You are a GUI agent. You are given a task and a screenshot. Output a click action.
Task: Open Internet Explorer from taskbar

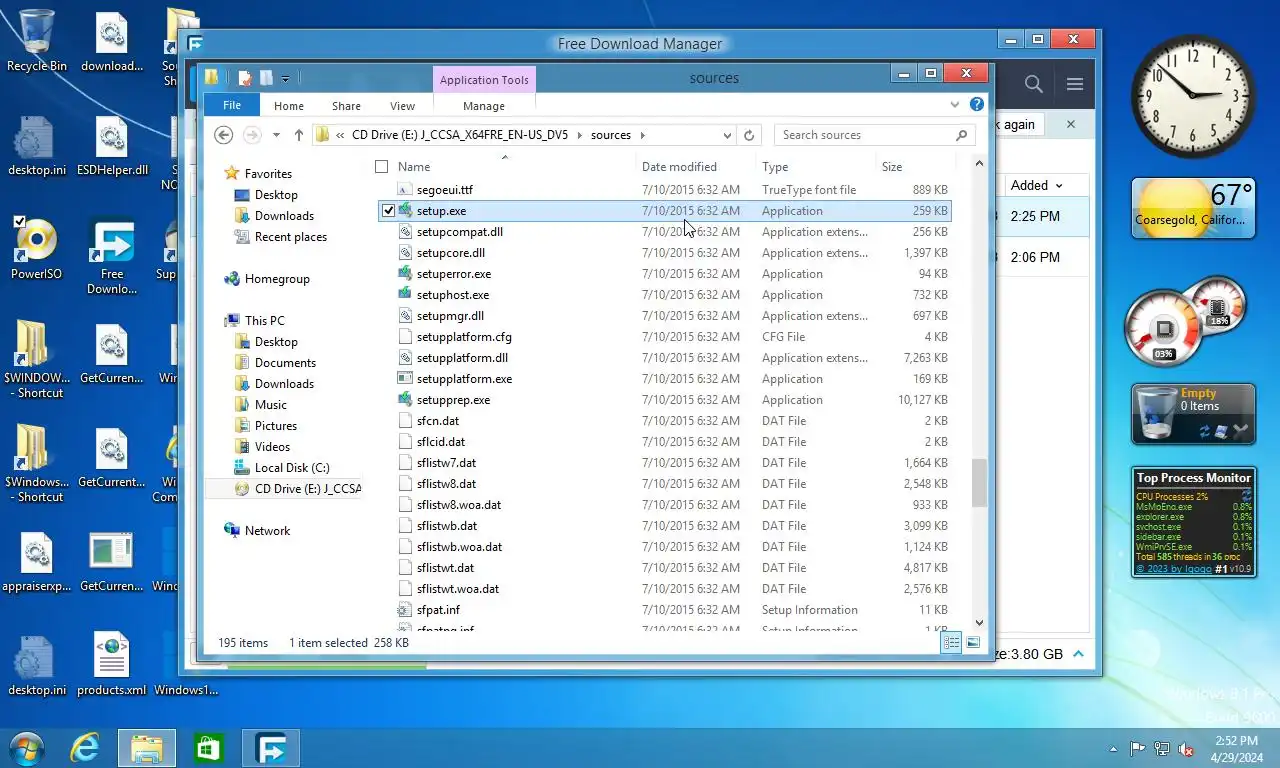pyautogui.click(x=85, y=748)
